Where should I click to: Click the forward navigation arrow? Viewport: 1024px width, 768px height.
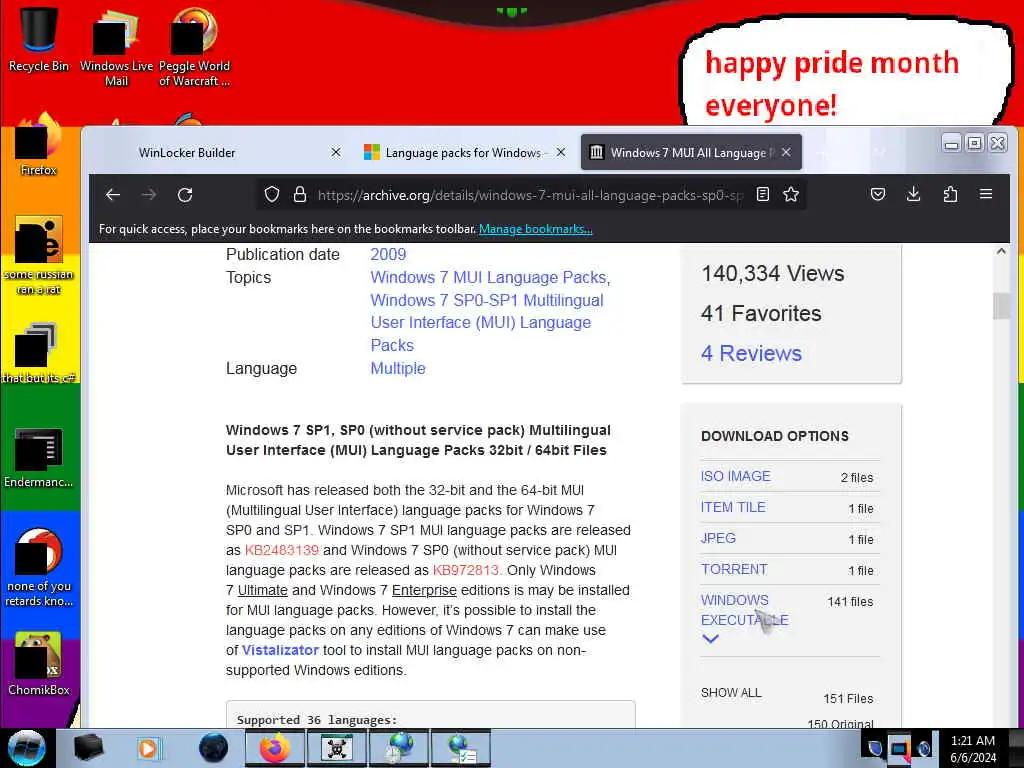149,195
